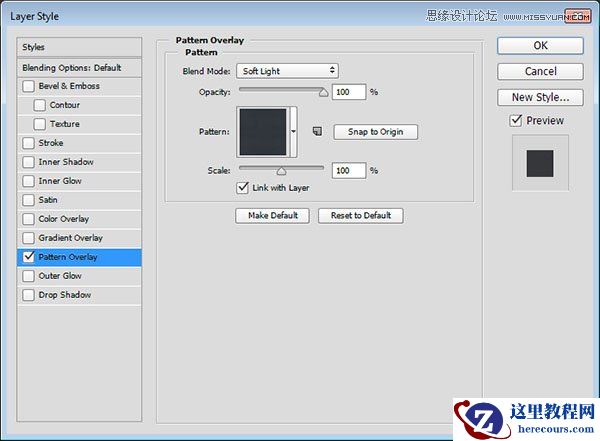
Task: Select the Drop Shadow style label
Action: coord(65,295)
